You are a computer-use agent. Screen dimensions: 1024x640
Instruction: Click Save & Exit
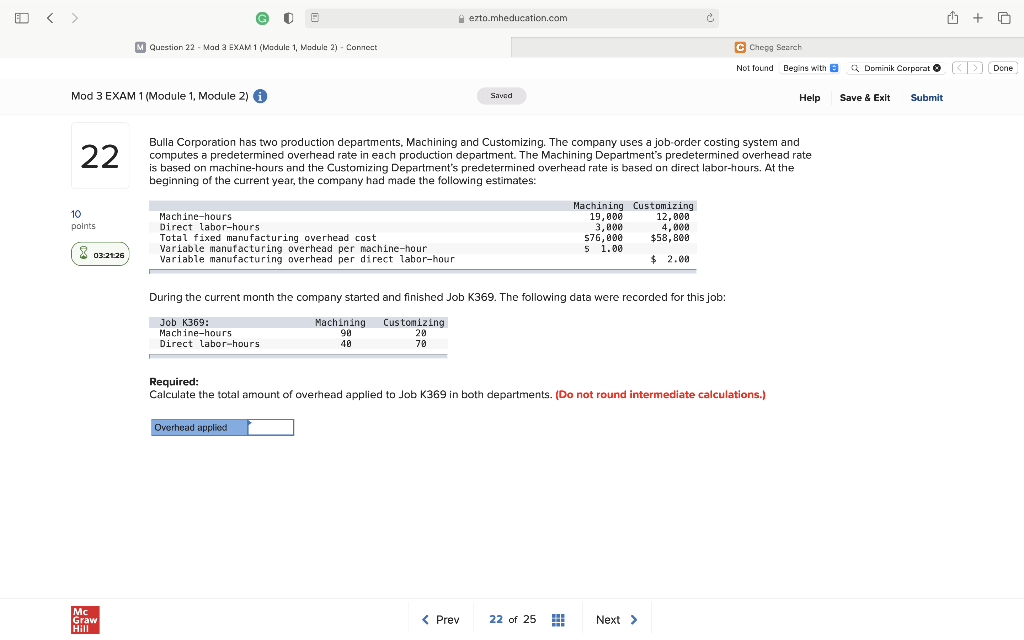pos(864,97)
